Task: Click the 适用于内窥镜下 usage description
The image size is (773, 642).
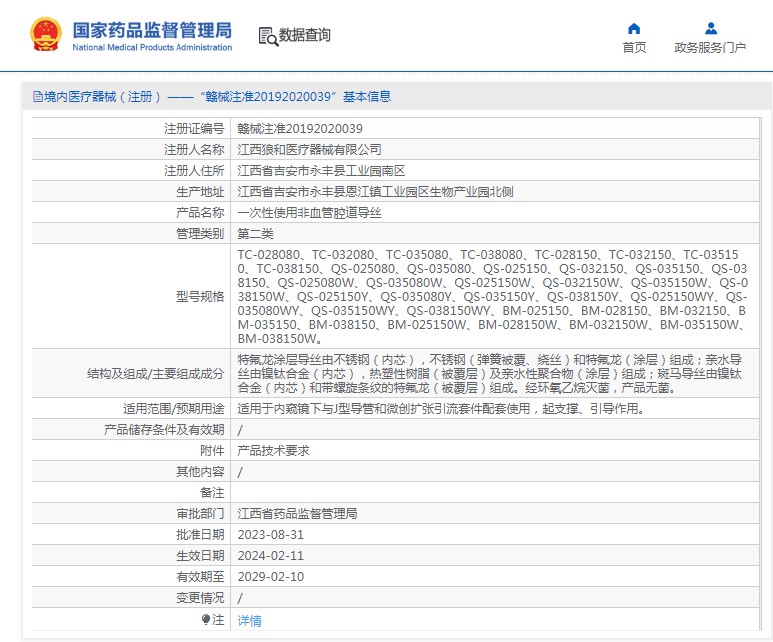Action: point(441,409)
